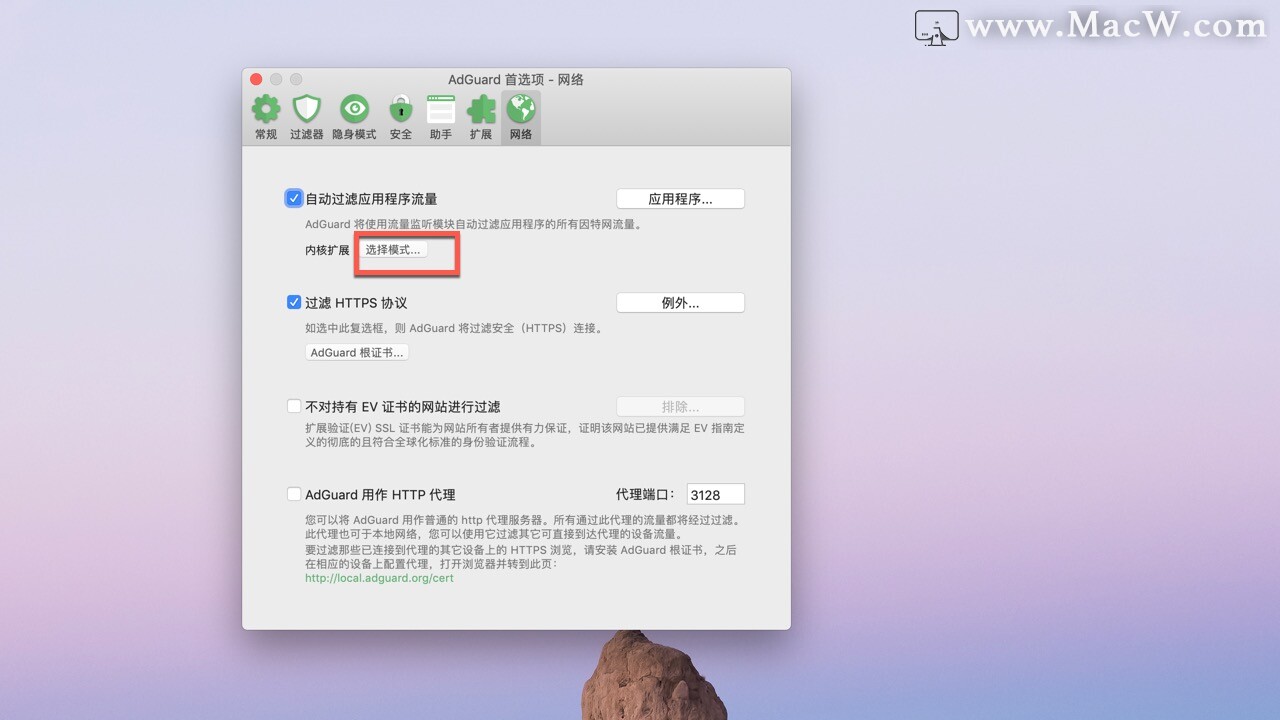Select the 隐身模式 eye icon

pos(354,109)
